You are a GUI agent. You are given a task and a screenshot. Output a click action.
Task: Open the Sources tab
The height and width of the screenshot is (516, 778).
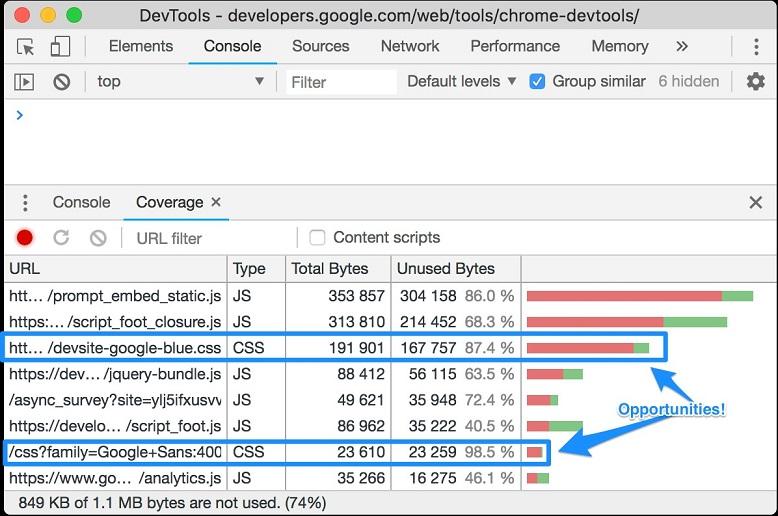point(320,46)
